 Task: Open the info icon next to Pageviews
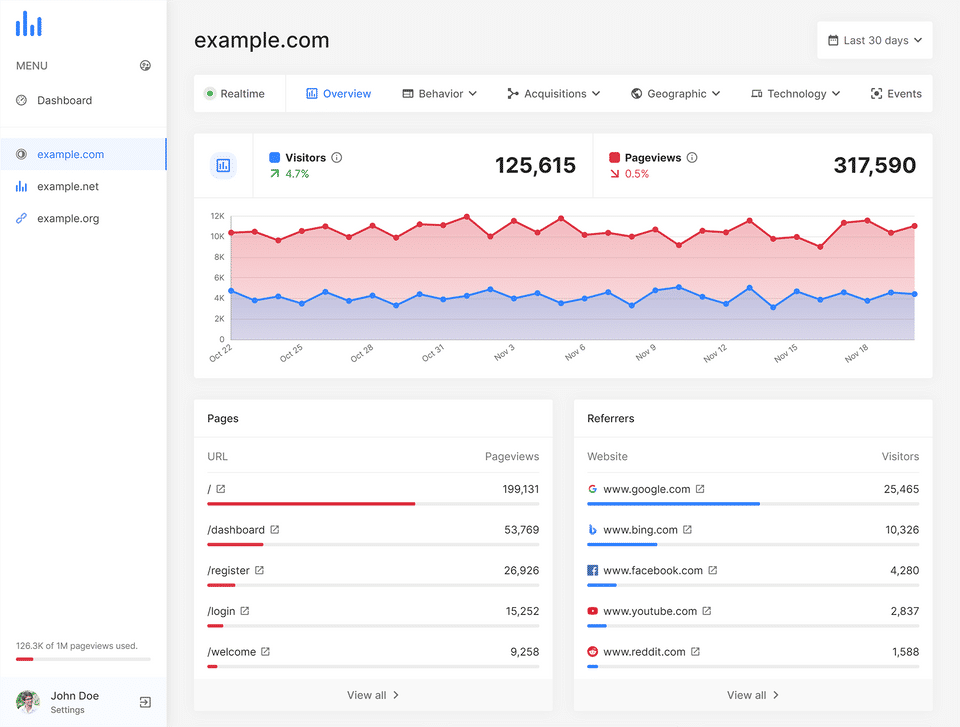tap(692, 157)
